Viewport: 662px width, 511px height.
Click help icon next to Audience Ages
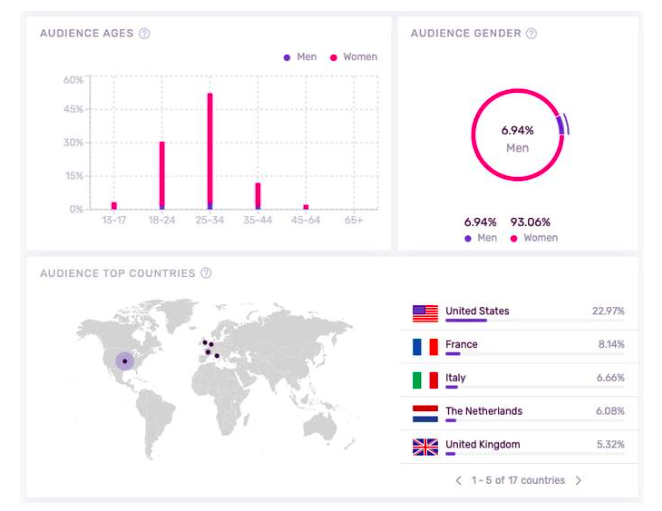click(144, 33)
